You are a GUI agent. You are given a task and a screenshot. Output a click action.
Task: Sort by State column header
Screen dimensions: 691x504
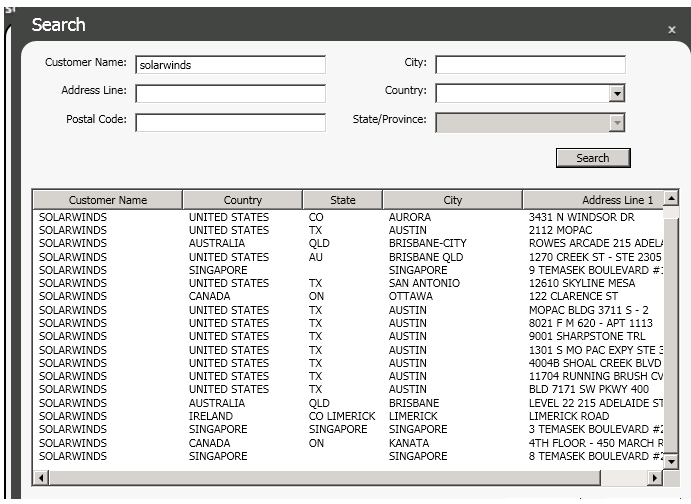click(342, 200)
